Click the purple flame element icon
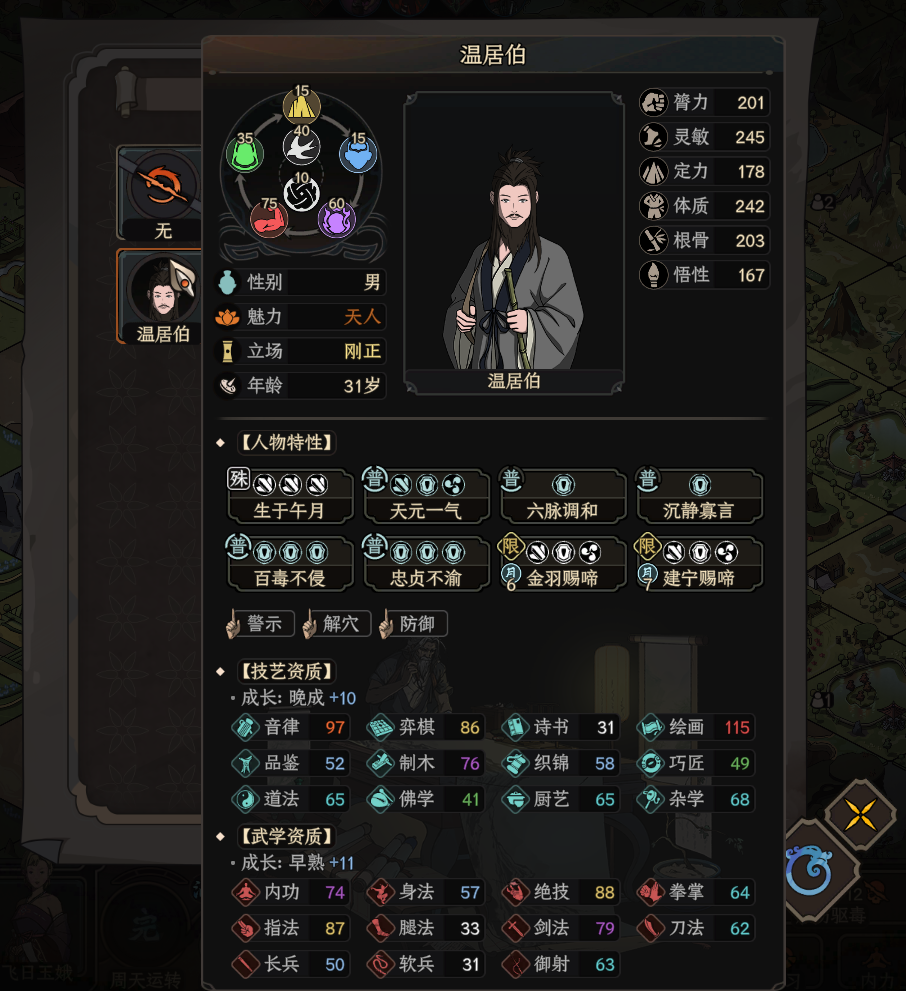Screen dimensions: 906x991 (x=336, y=219)
